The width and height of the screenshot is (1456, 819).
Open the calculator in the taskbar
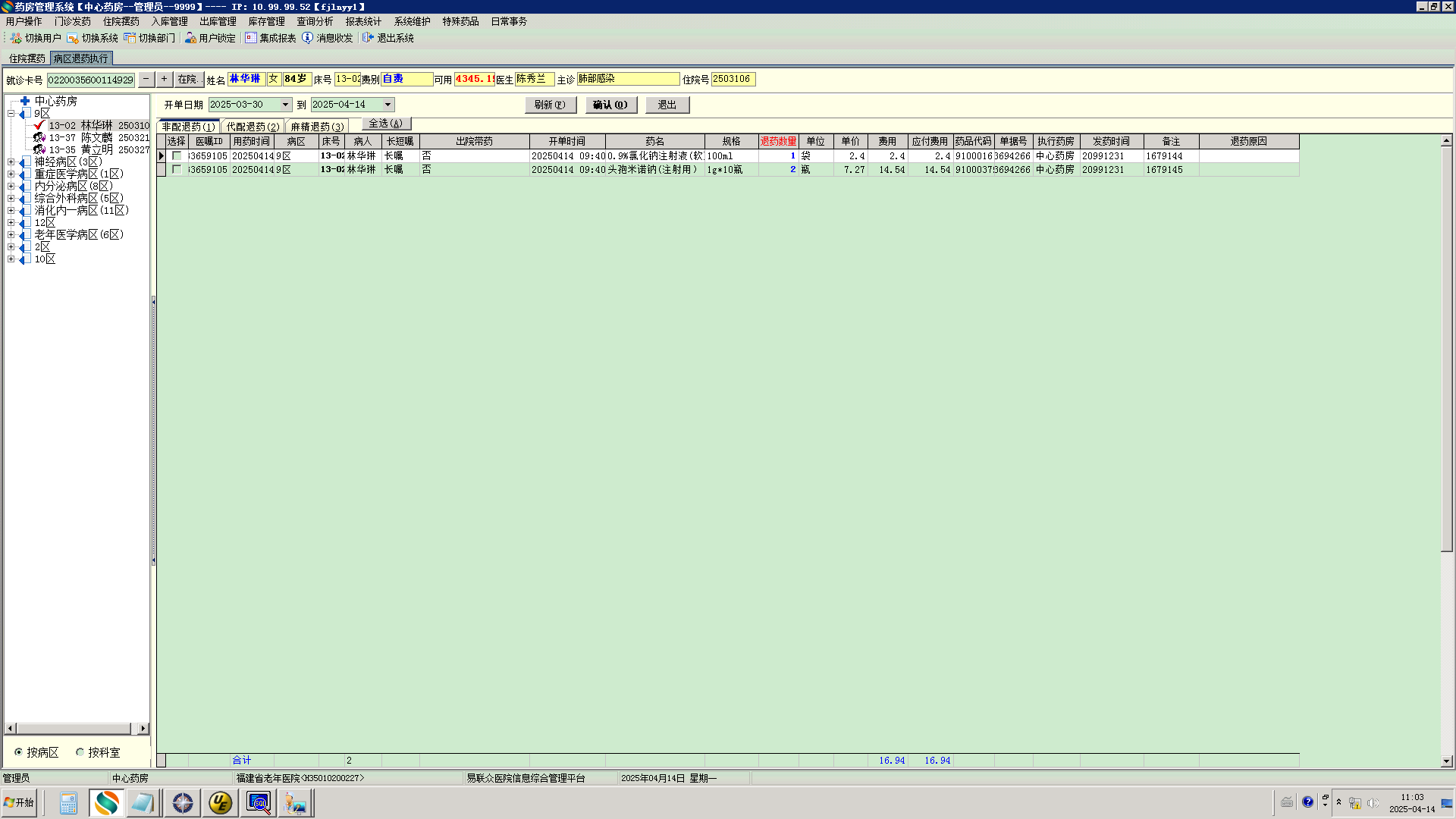pos(68,802)
